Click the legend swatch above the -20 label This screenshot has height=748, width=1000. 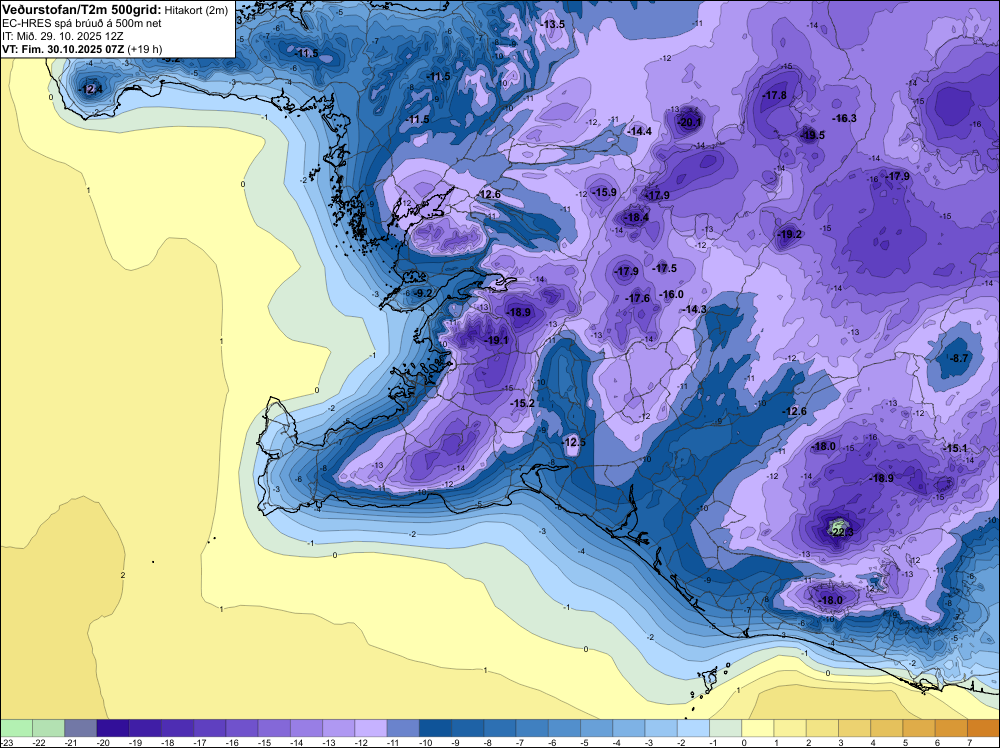pos(113,728)
